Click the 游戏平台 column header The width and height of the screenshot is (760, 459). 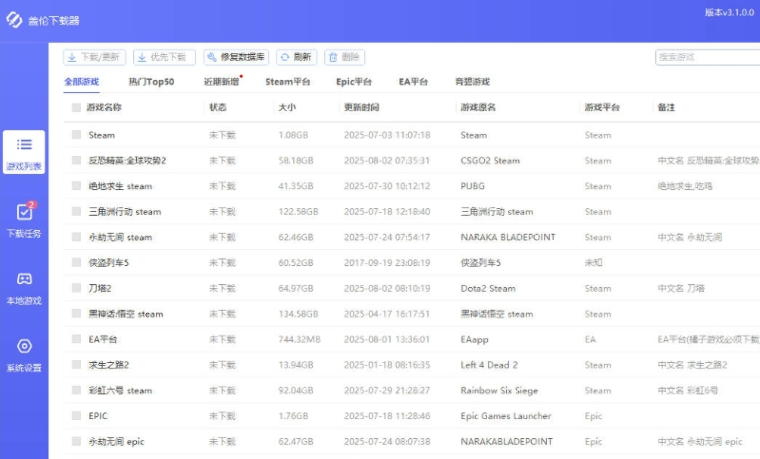602,107
